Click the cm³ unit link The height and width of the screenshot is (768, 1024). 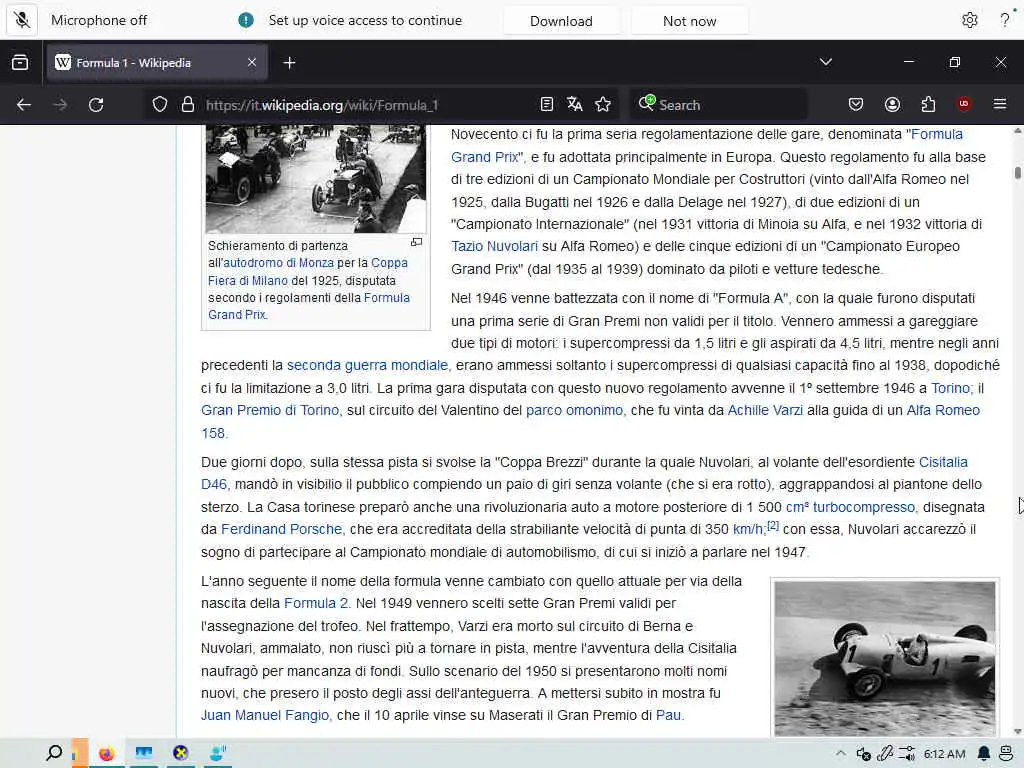coord(797,507)
